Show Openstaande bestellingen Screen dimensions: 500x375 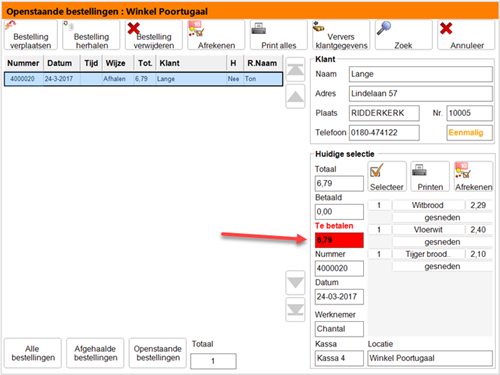click(158, 353)
